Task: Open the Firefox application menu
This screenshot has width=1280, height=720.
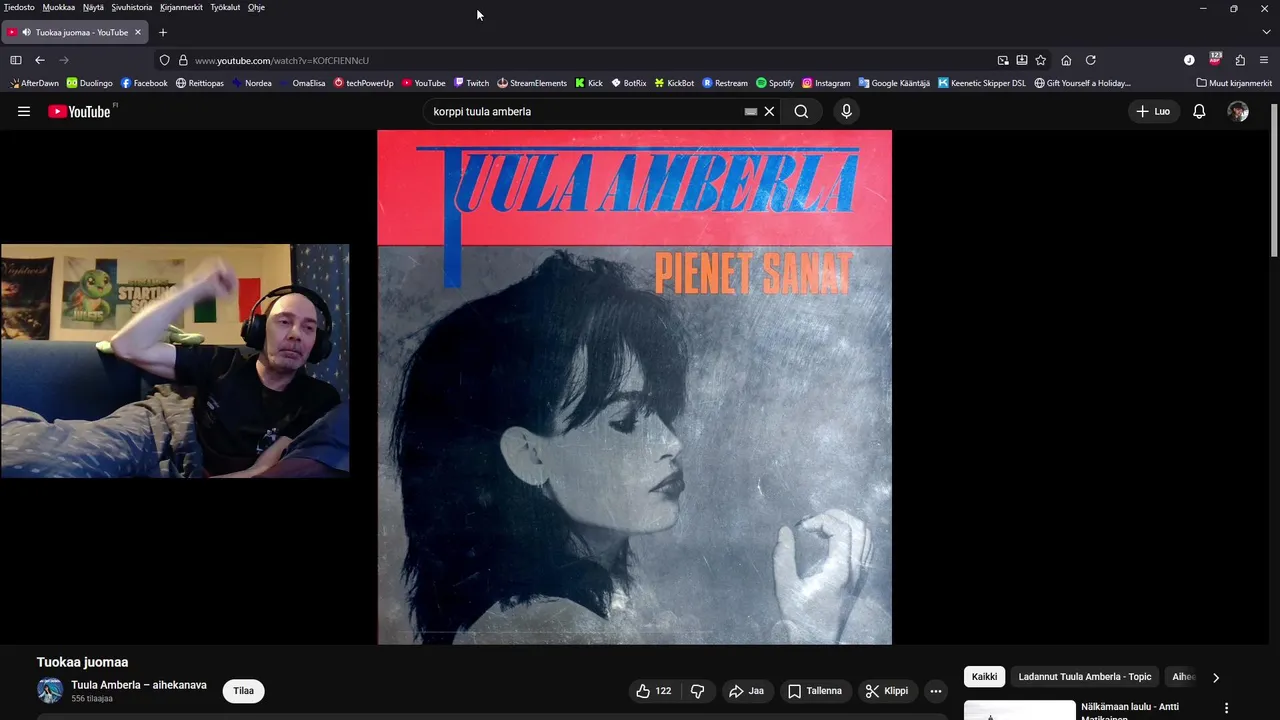Action: pos(1264,60)
